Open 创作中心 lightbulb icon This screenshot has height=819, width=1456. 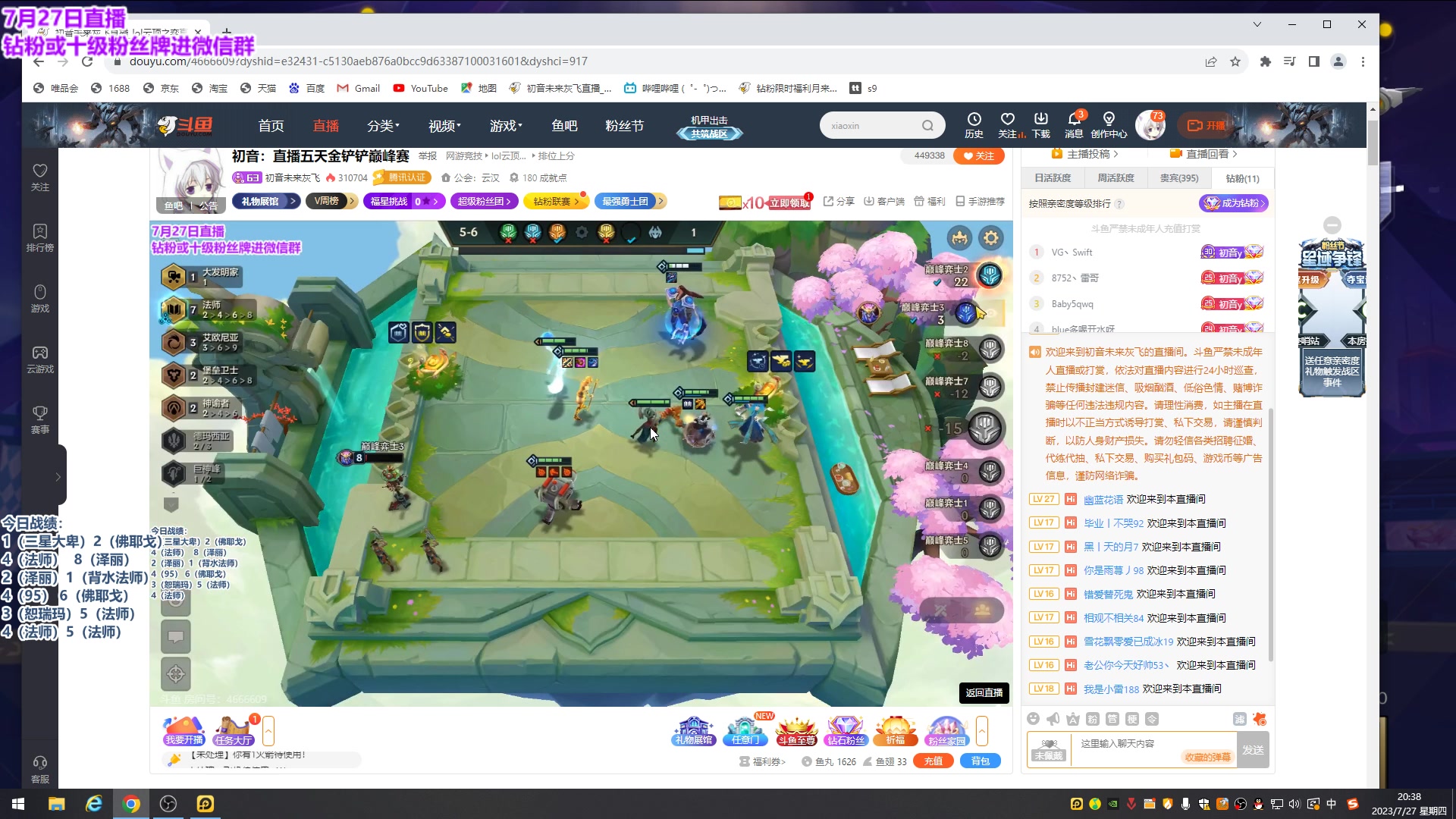pos(1109,124)
